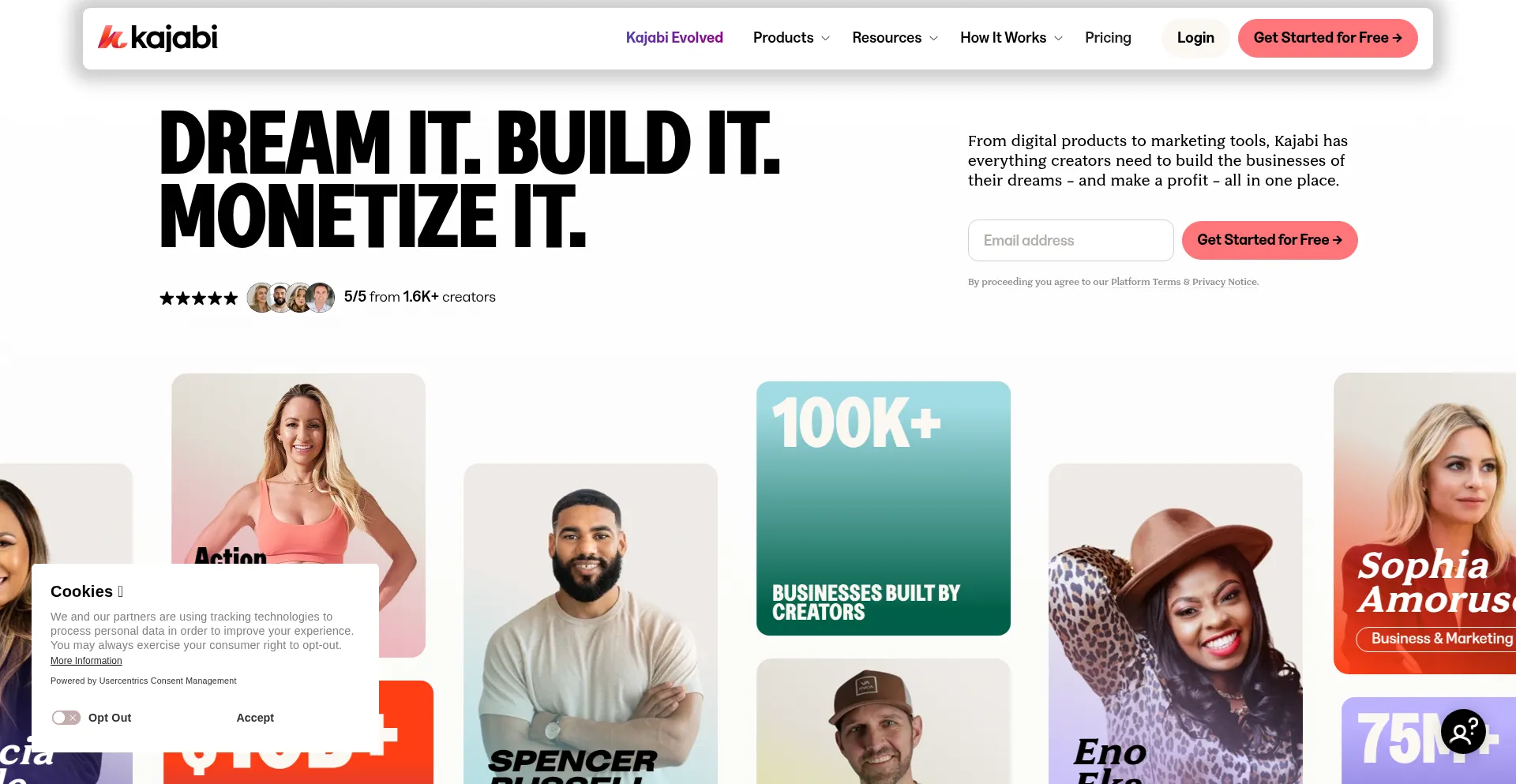1516x784 pixels.
Task: Click the Cookies info icon
Action: pos(120,591)
